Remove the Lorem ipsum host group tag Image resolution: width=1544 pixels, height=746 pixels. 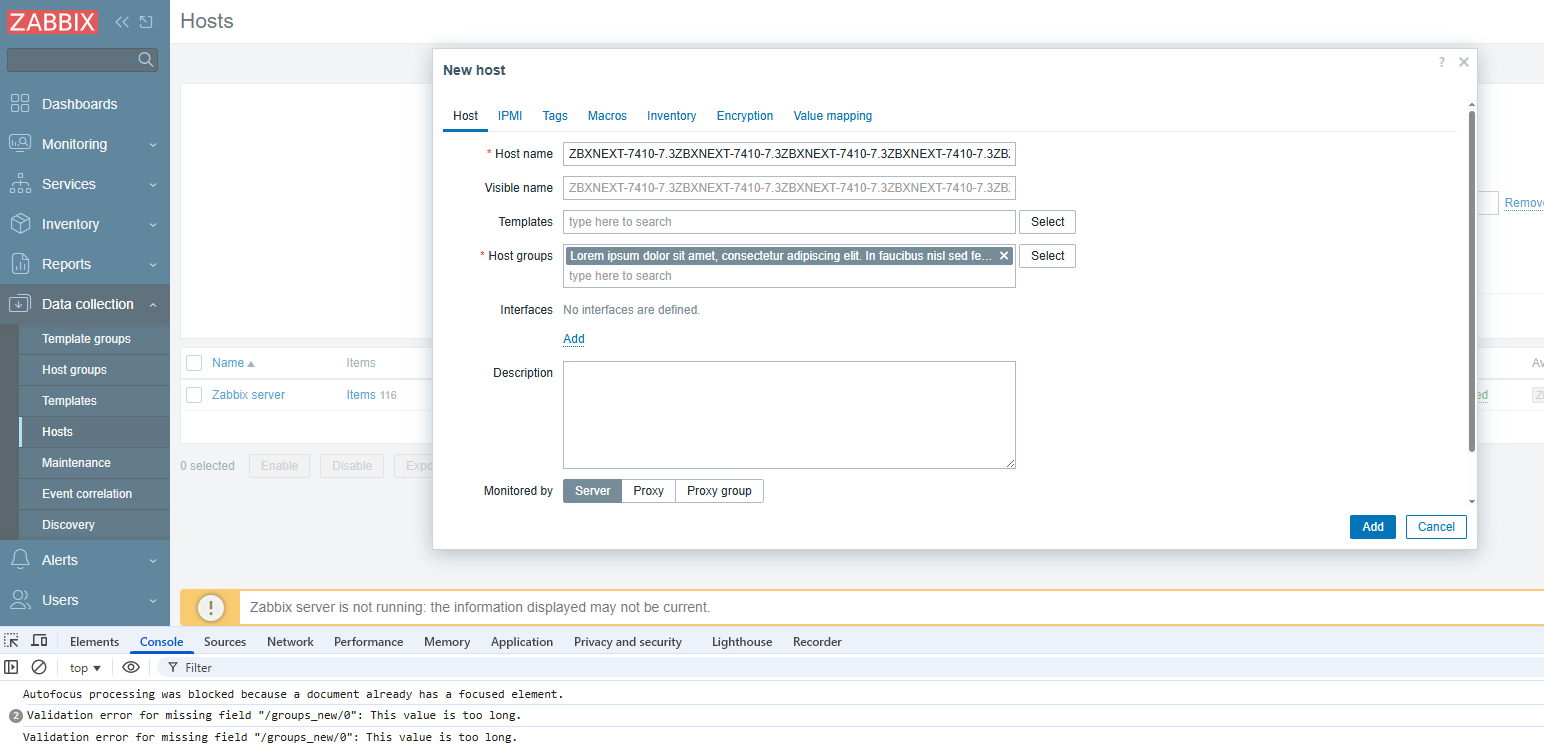tap(1004, 256)
